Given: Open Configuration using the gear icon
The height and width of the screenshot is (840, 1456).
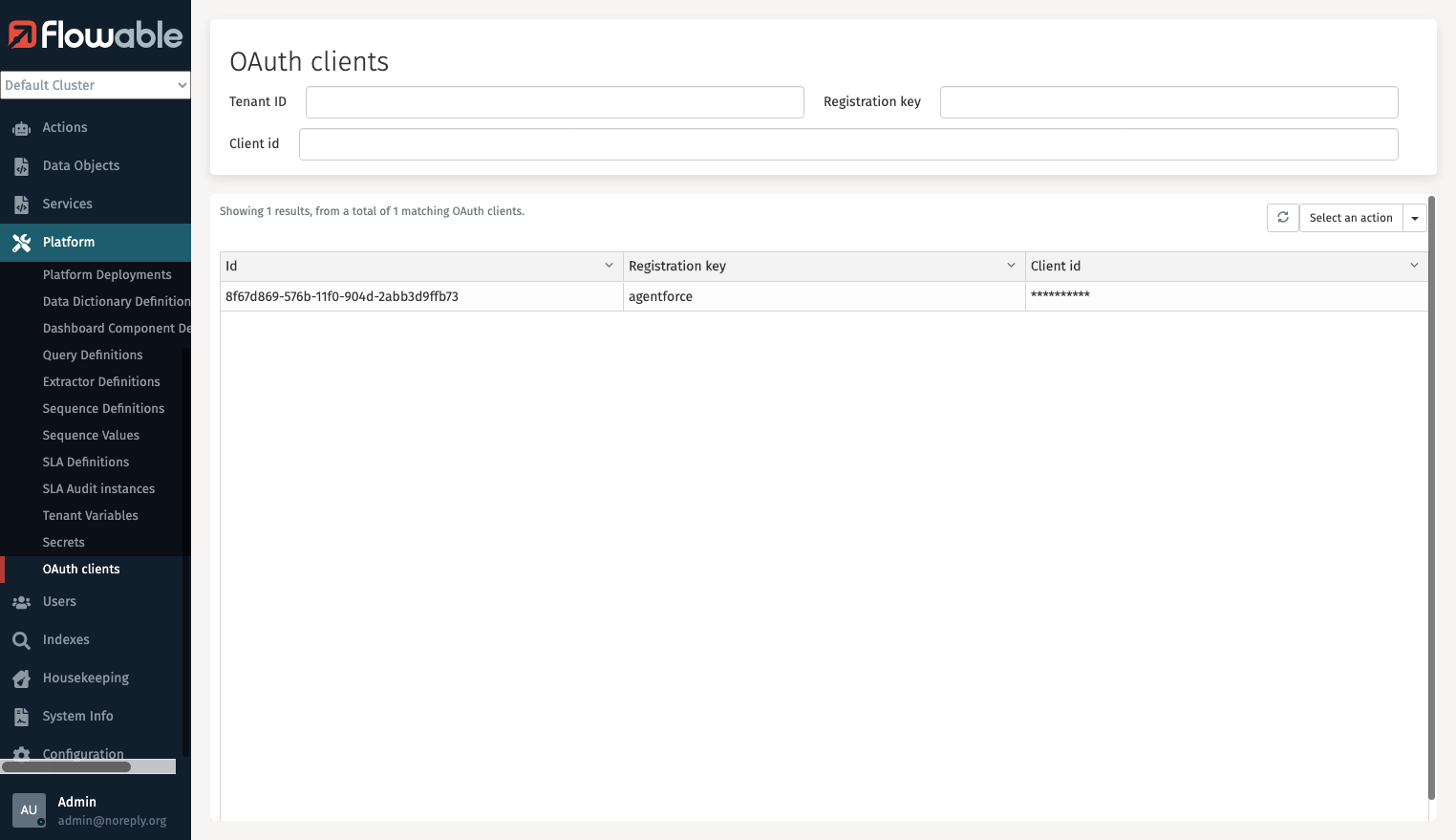Looking at the screenshot, I should (22, 754).
